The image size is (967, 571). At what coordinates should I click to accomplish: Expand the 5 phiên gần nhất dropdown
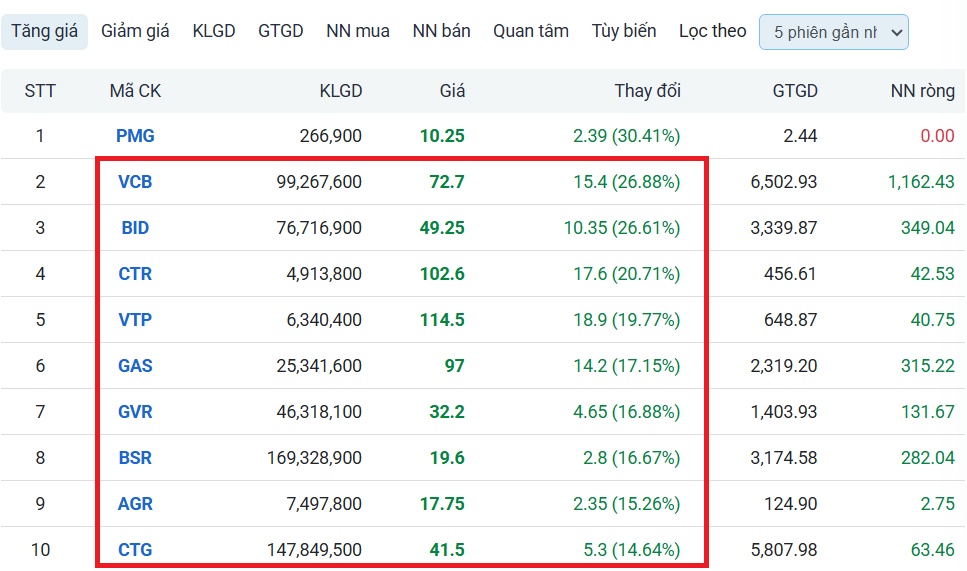(x=834, y=32)
